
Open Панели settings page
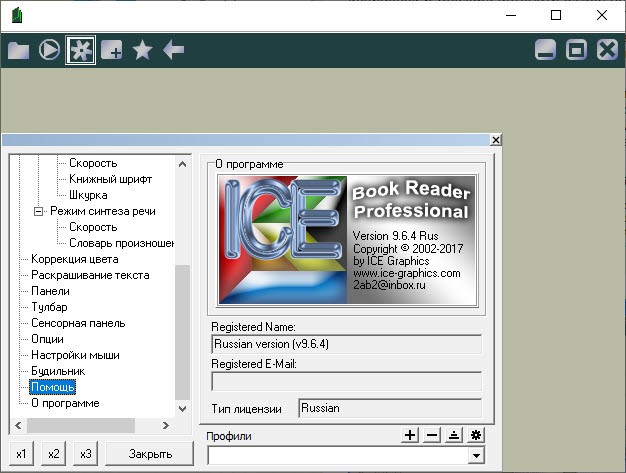pyautogui.click(x=50, y=291)
